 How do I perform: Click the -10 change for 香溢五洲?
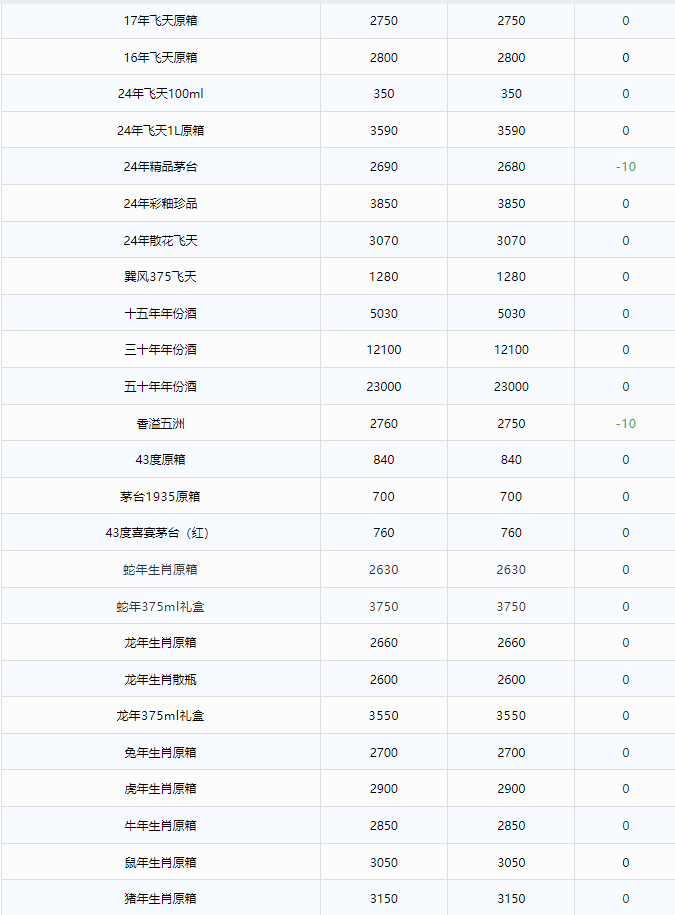click(x=625, y=423)
